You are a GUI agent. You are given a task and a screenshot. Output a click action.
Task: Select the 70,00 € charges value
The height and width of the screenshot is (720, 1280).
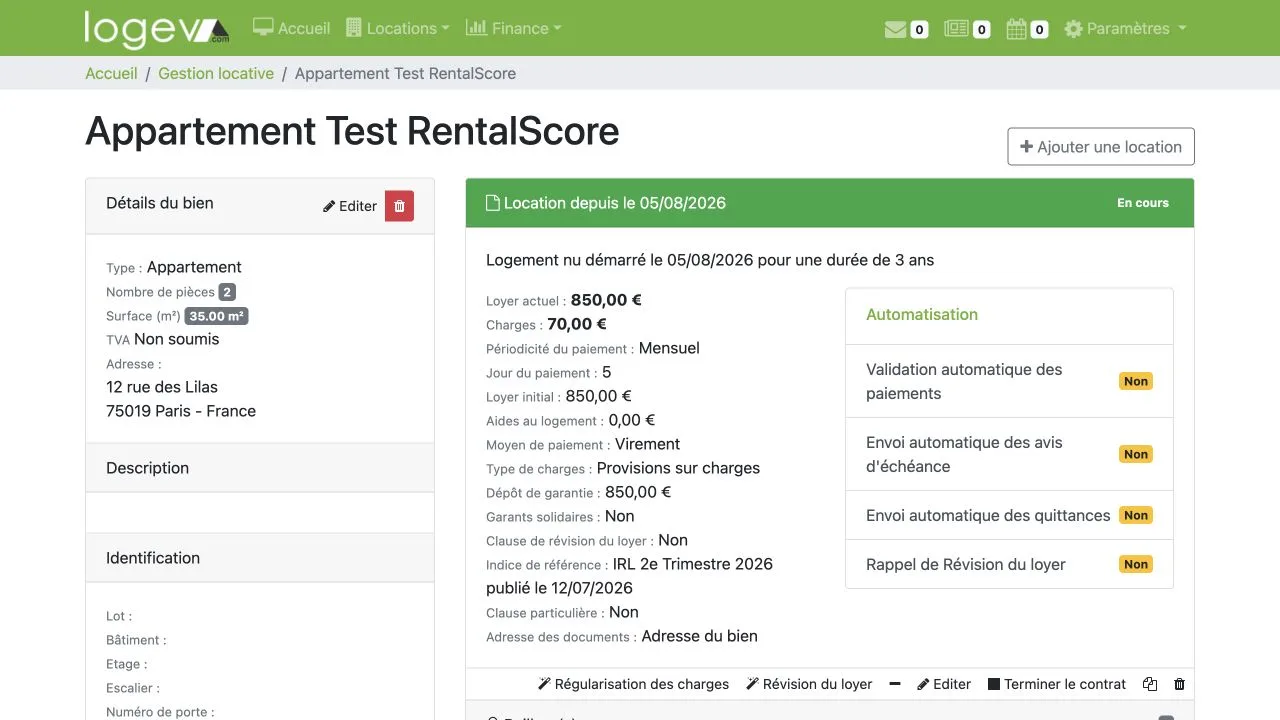click(x=577, y=324)
